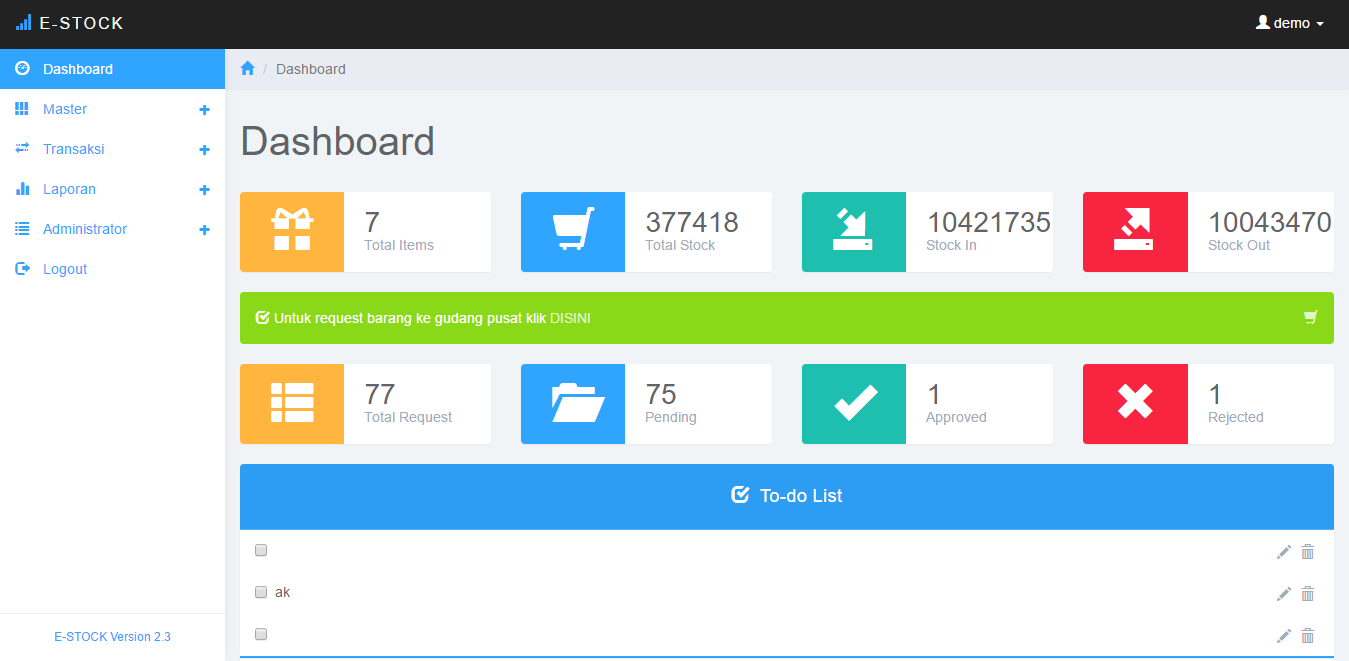This screenshot has height=661, width=1349.
Task: Expand the Administrator menu plus sign
Action: pyautogui.click(x=204, y=230)
